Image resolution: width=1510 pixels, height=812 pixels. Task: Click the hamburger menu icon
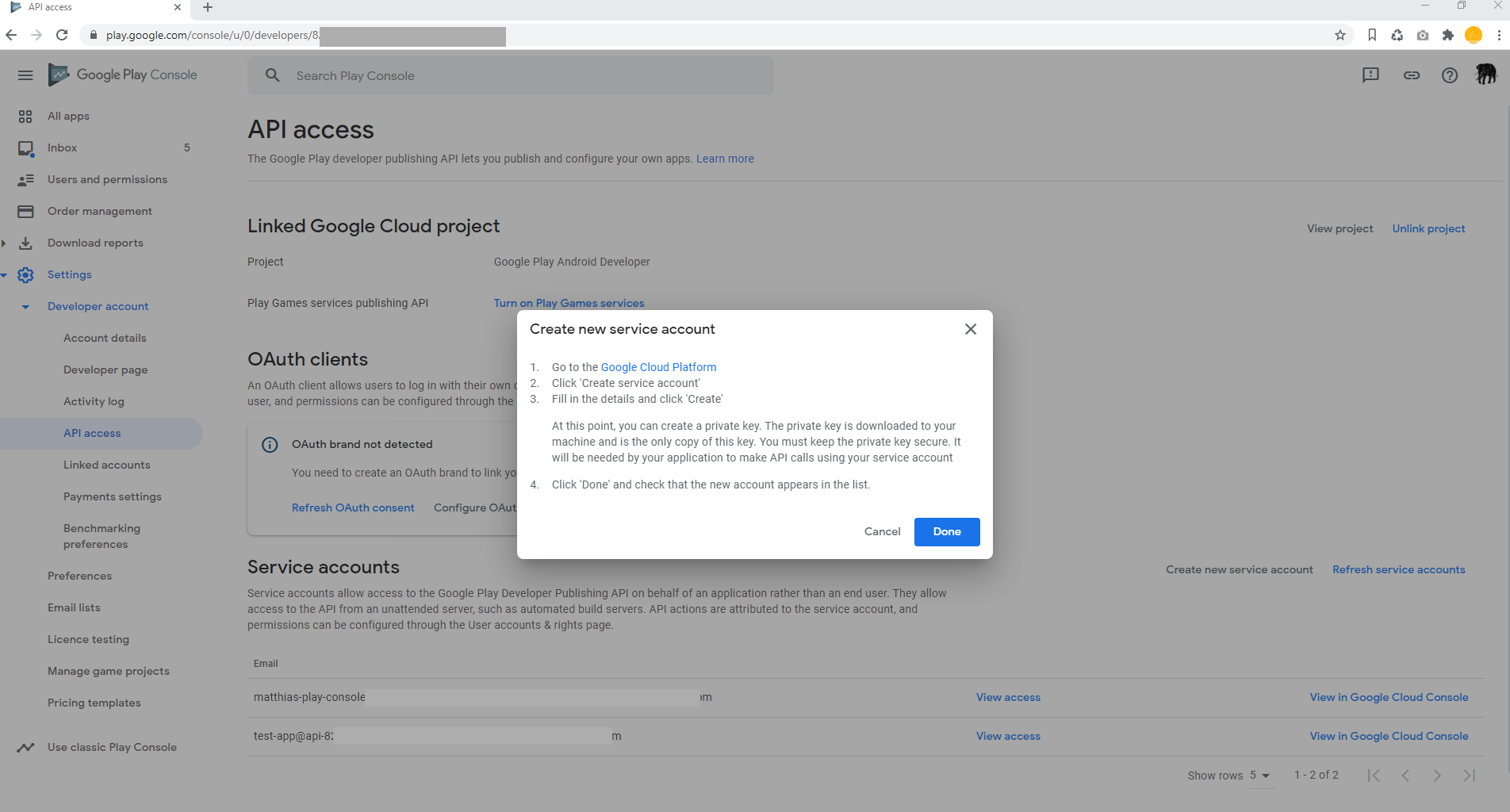click(25, 75)
